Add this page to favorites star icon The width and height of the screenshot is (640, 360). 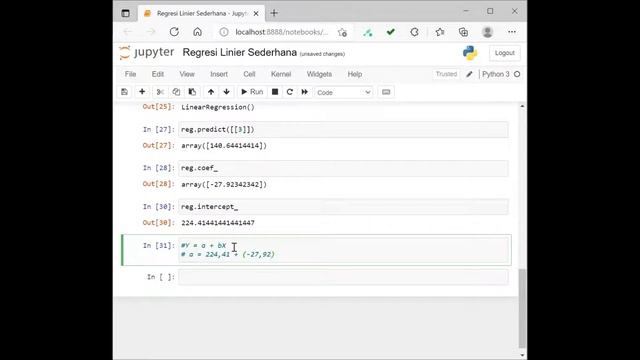[x=342, y=32]
